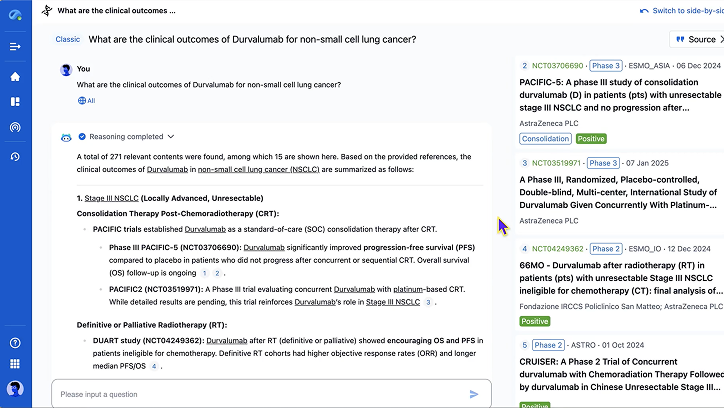Click the Phase 2 tag on source 5
724x408 pixels.
coord(548,345)
